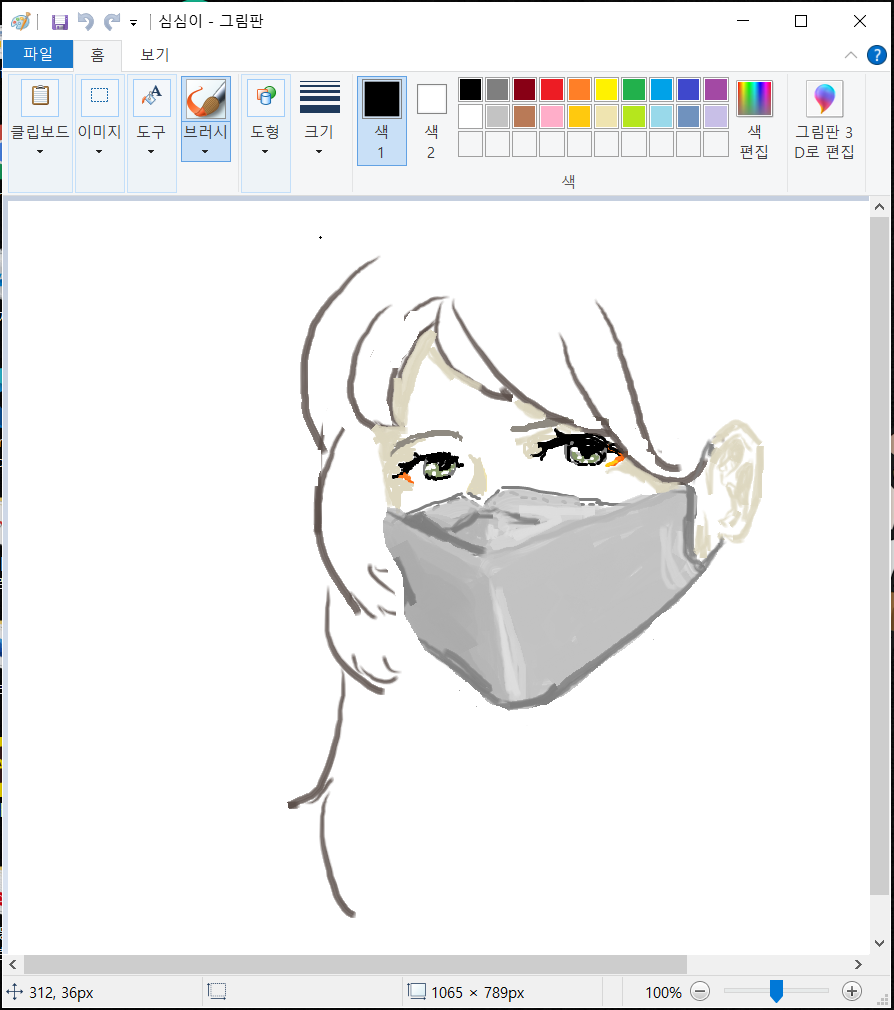The image size is (894, 1010).
Task: Expand the 브러시 dropdown arrow
Action: (205, 152)
